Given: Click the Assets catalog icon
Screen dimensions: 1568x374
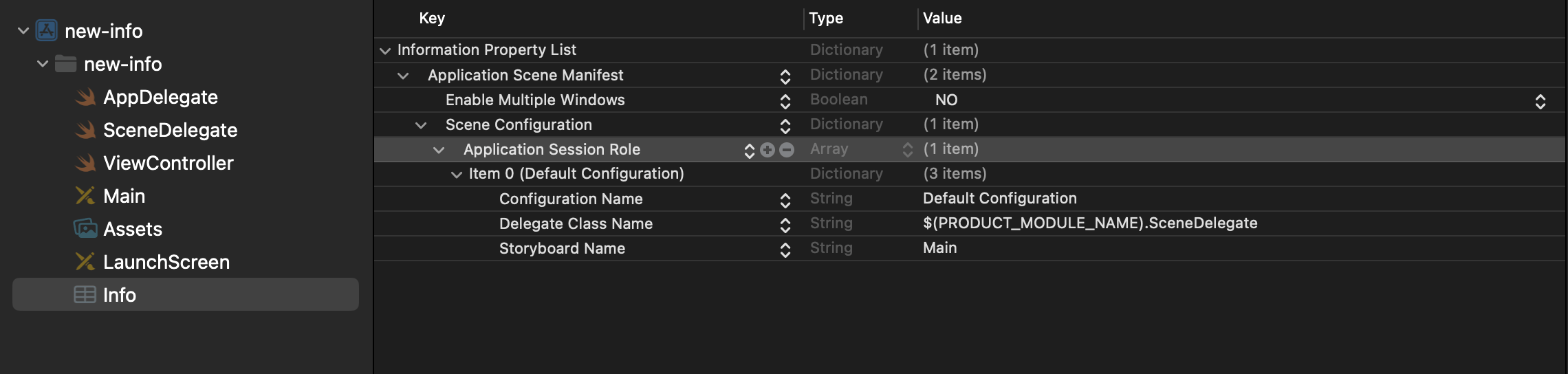Looking at the screenshot, I should pos(85,229).
